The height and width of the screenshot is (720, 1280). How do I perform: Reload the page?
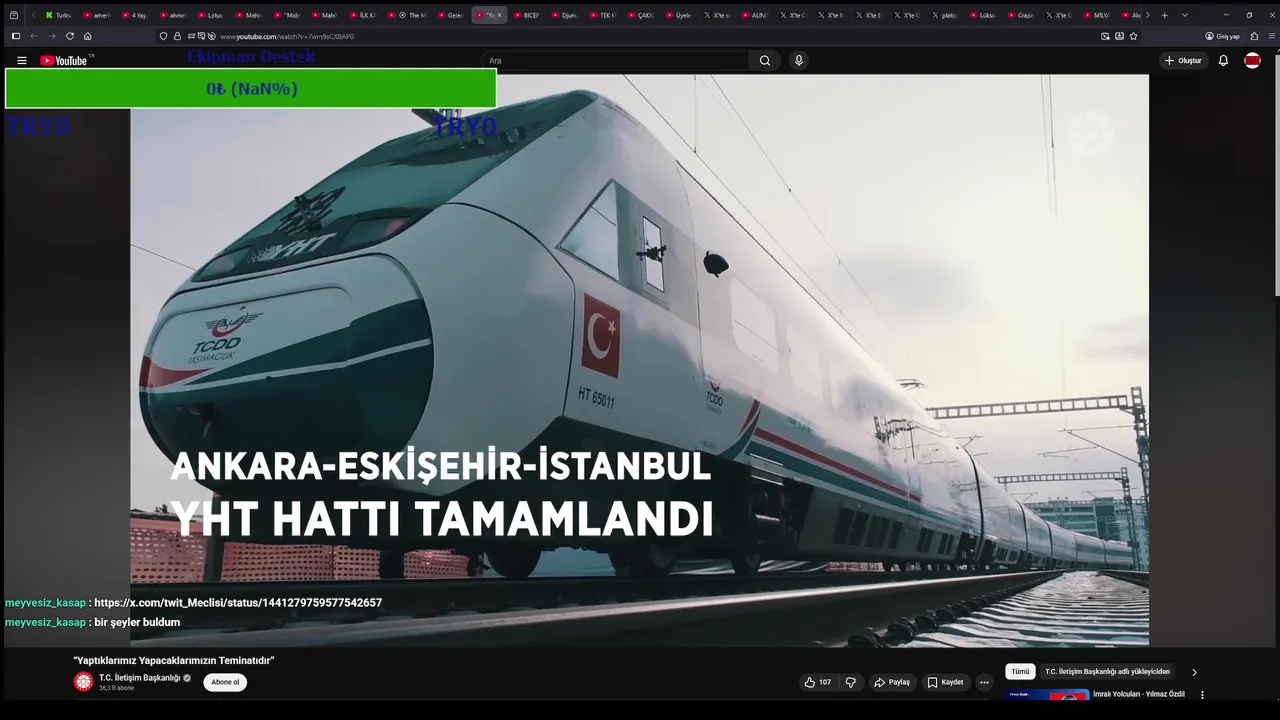click(x=70, y=36)
